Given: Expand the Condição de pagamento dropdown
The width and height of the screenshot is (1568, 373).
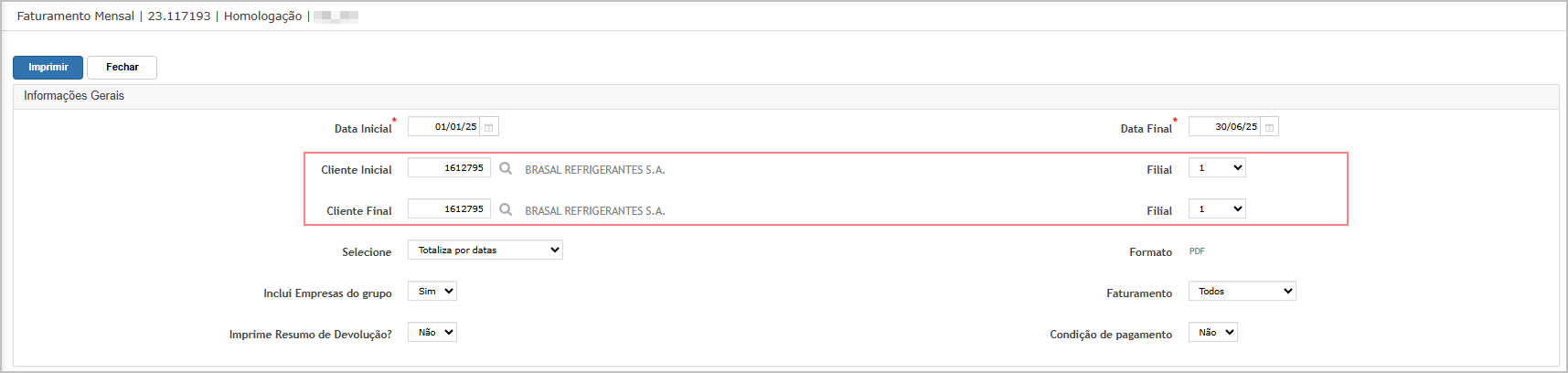Looking at the screenshot, I should [1213, 333].
